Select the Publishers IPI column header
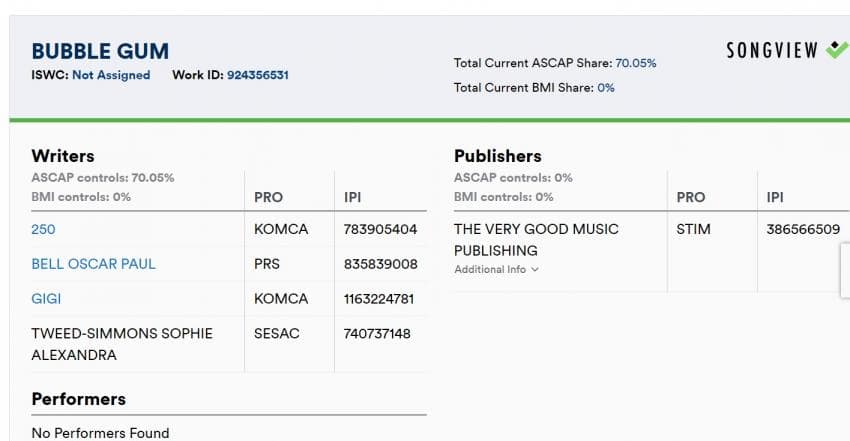 pyautogui.click(x=775, y=197)
